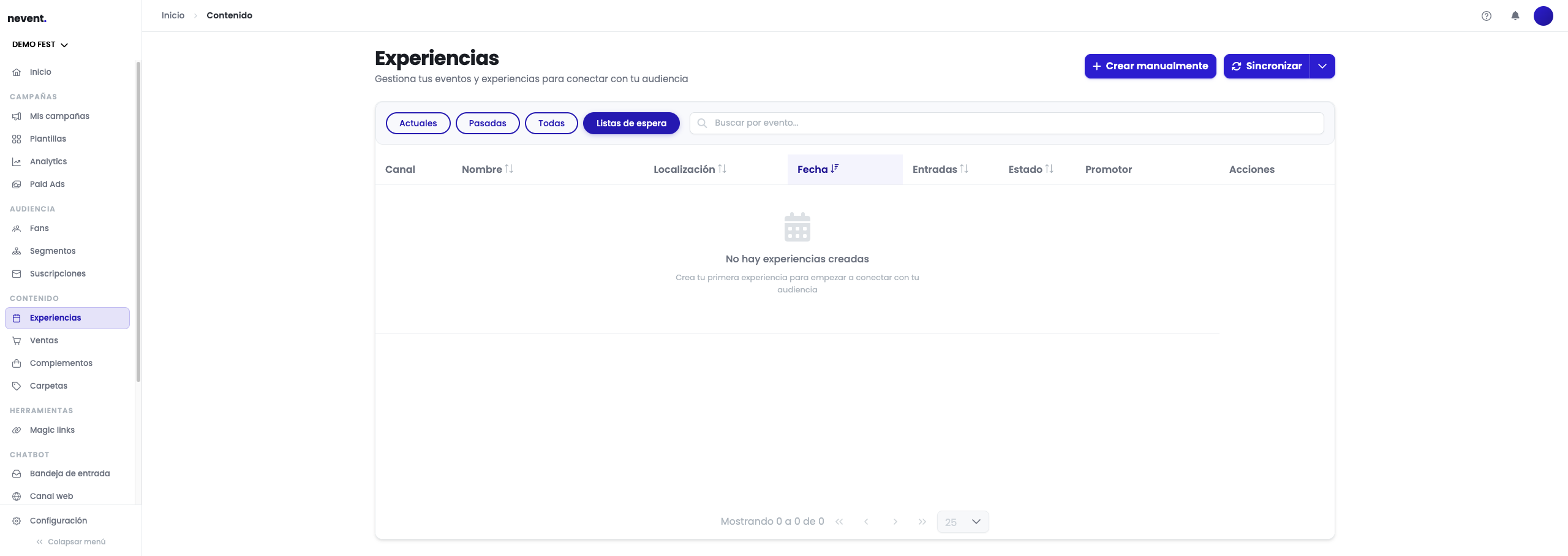The image size is (1568, 556).
Task: Collapse the sidebar with Colapsar menú
Action: coord(70,542)
